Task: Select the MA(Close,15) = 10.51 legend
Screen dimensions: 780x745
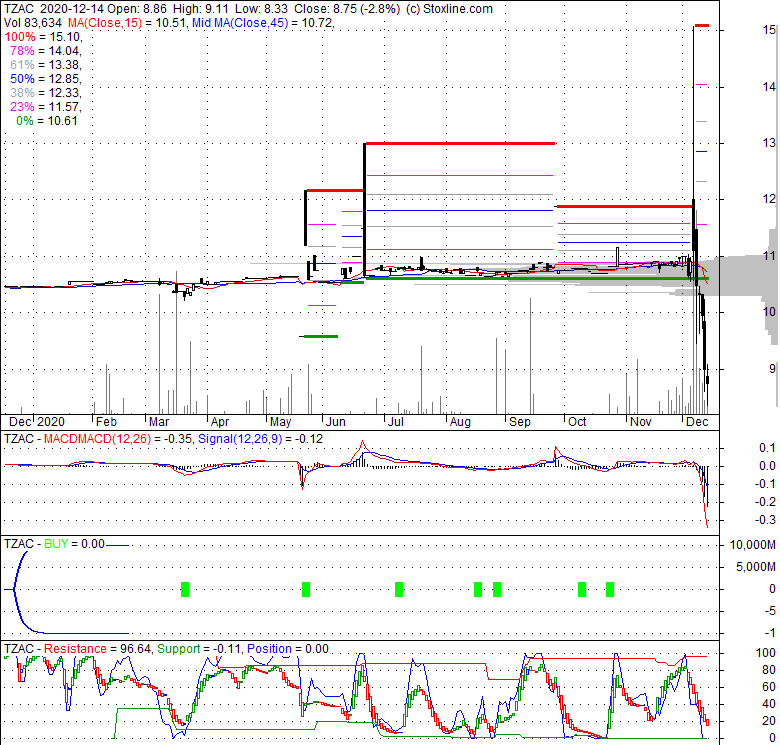Action: point(126,22)
